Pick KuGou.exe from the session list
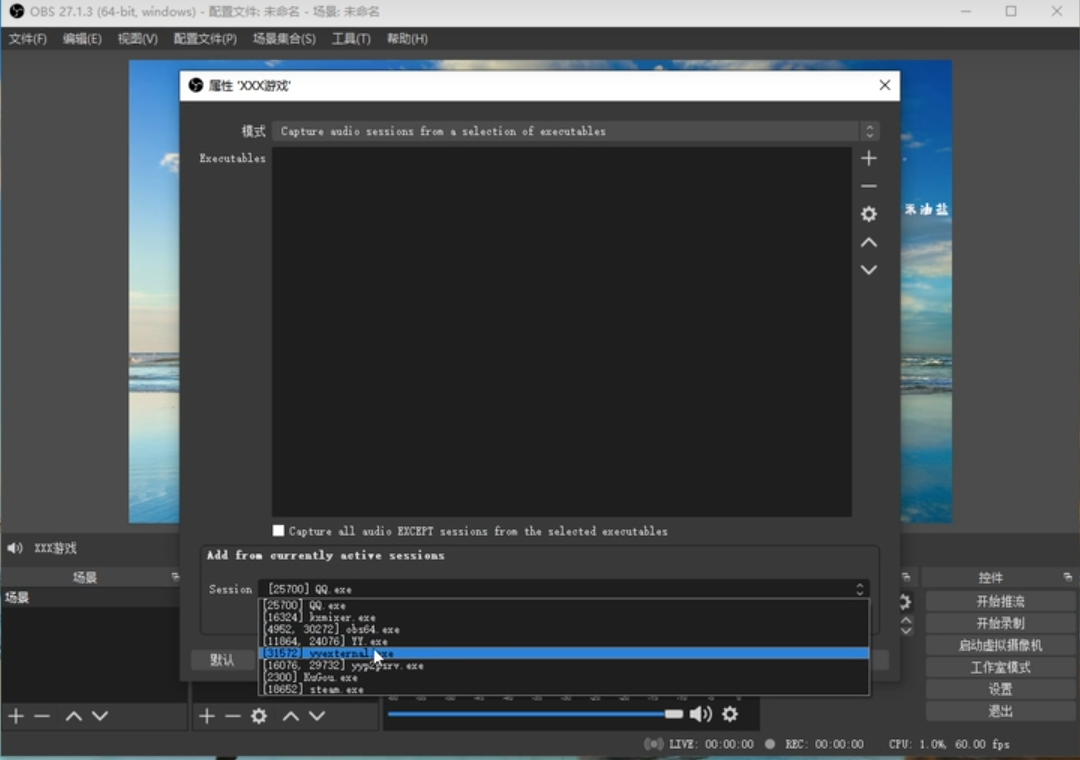1080x760 pixels. coord(330,677)
